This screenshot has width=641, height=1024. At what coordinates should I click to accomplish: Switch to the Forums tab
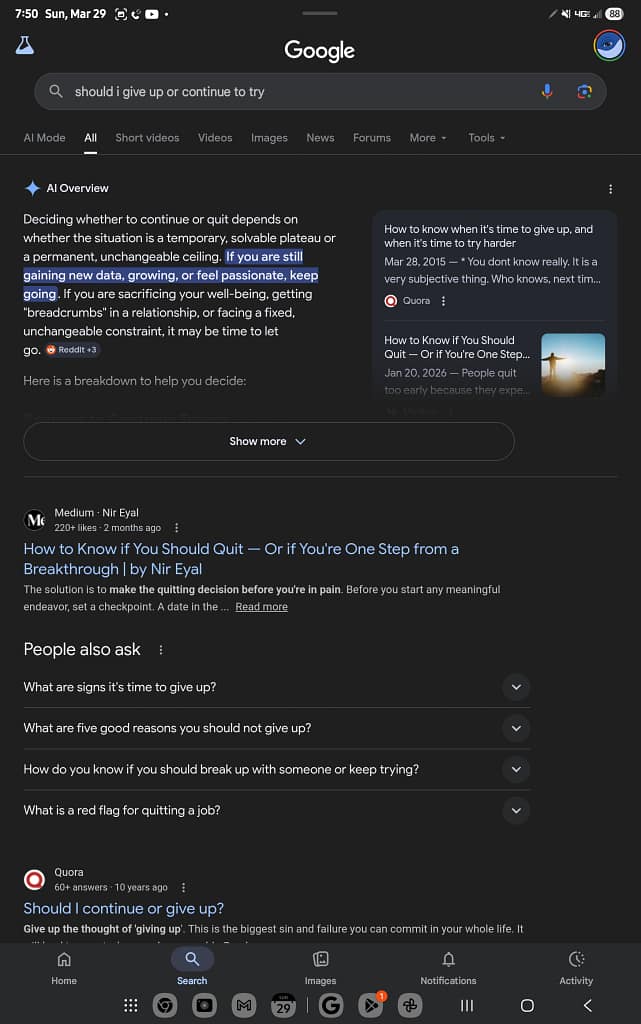tap(372, 138)
